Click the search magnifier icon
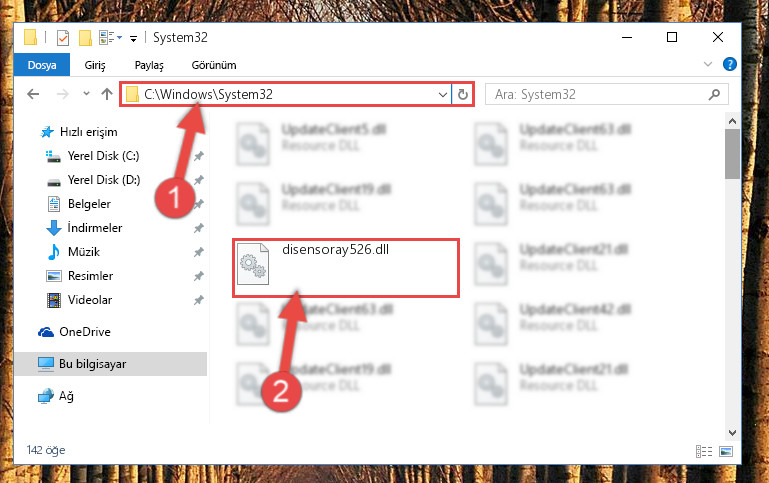This screenshot has height=483, width=769. pyautogui.click(x=715, y=94)
